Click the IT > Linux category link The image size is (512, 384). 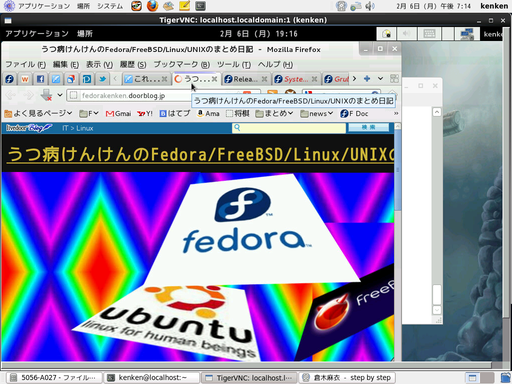click(x=77, y=128)
